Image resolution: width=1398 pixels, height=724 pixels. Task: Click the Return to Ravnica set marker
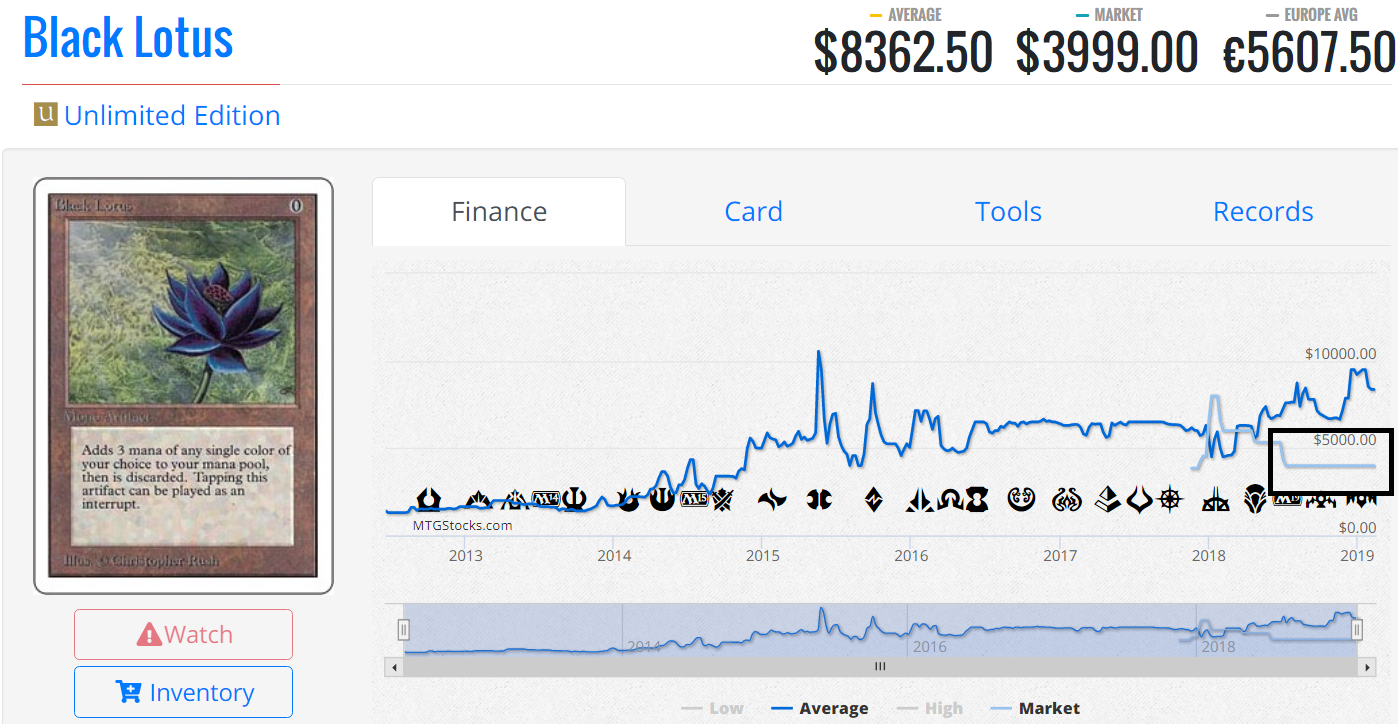[429, 498]
